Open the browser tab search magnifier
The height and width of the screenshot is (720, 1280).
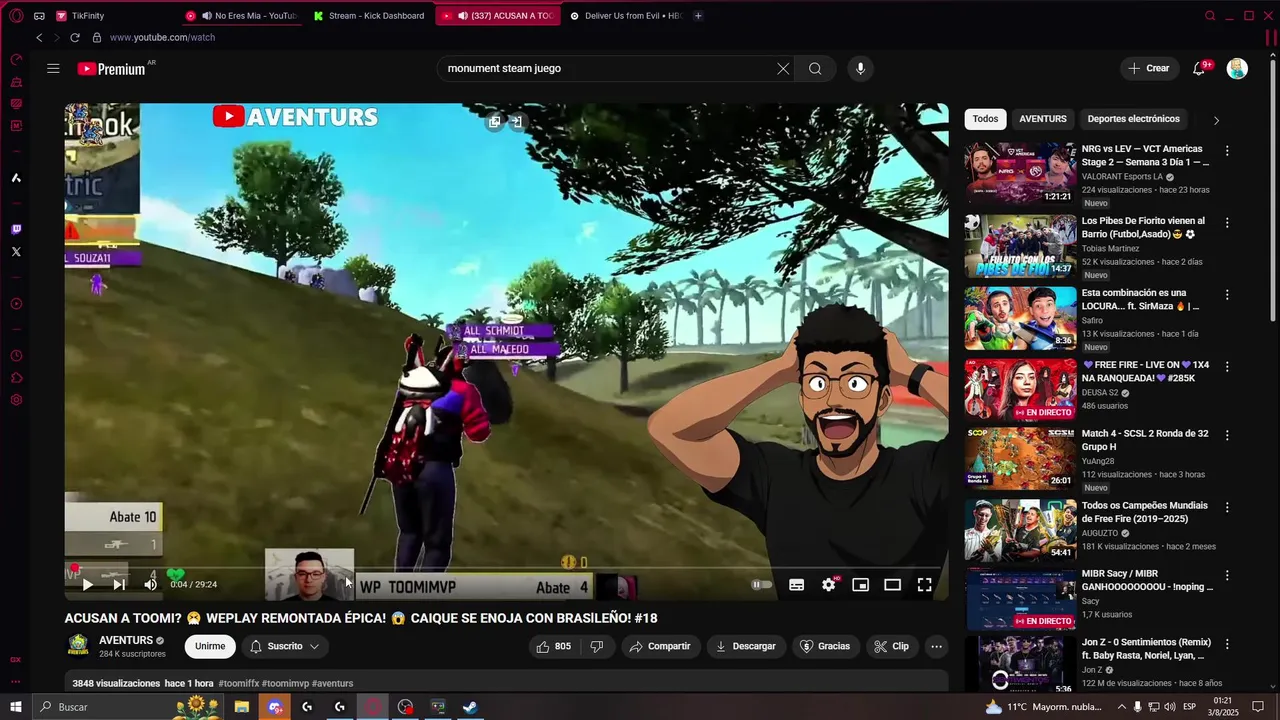pos(1210,16)
